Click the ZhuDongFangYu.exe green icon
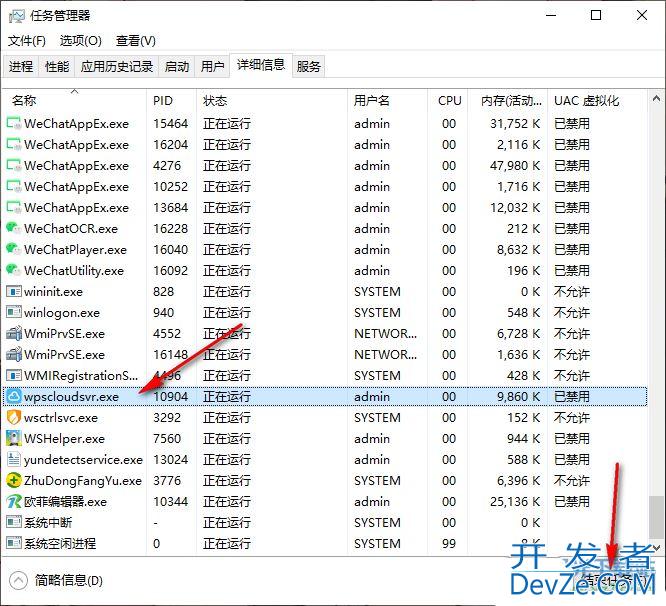The height and width of the screenshot is (606, 666). click(x=14, y=480)
